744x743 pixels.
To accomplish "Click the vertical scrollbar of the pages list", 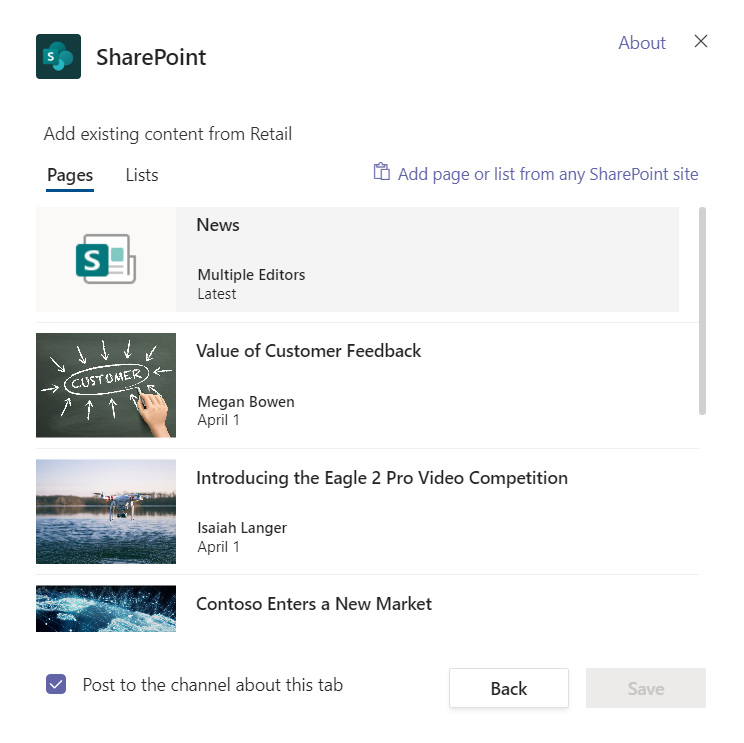I will click(702, 311).
